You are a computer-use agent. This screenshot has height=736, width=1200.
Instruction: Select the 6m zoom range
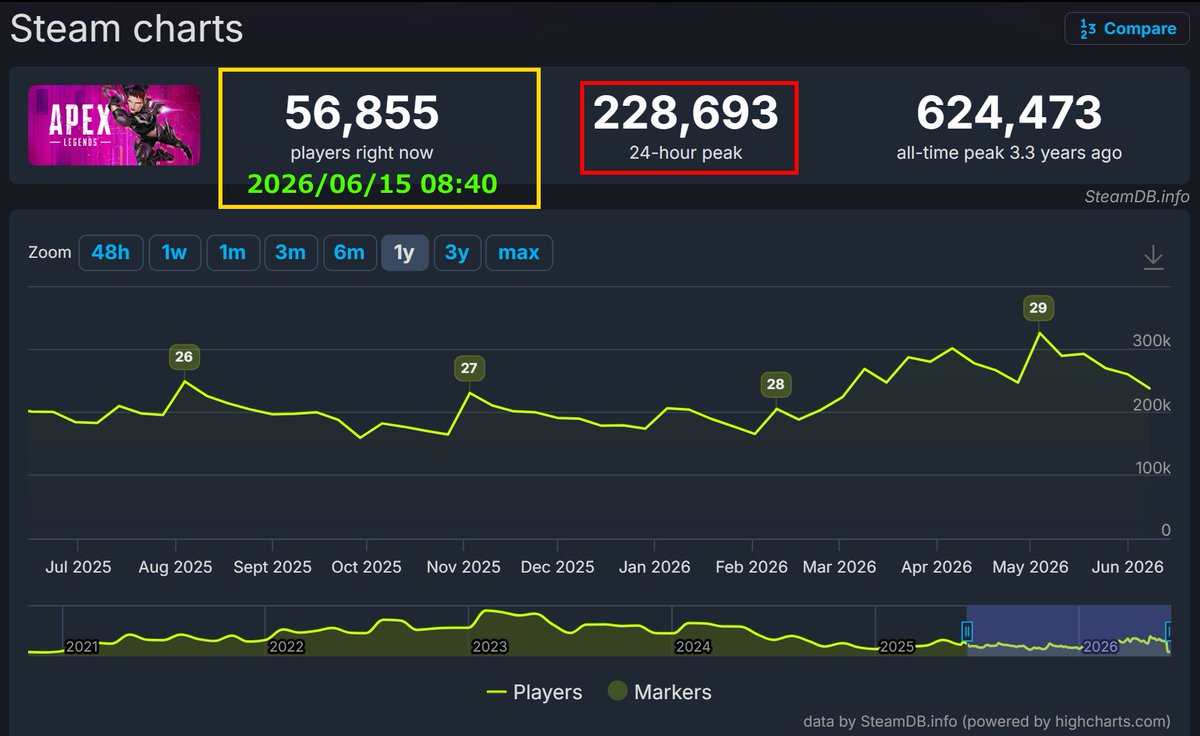click(x=349, y=253)
